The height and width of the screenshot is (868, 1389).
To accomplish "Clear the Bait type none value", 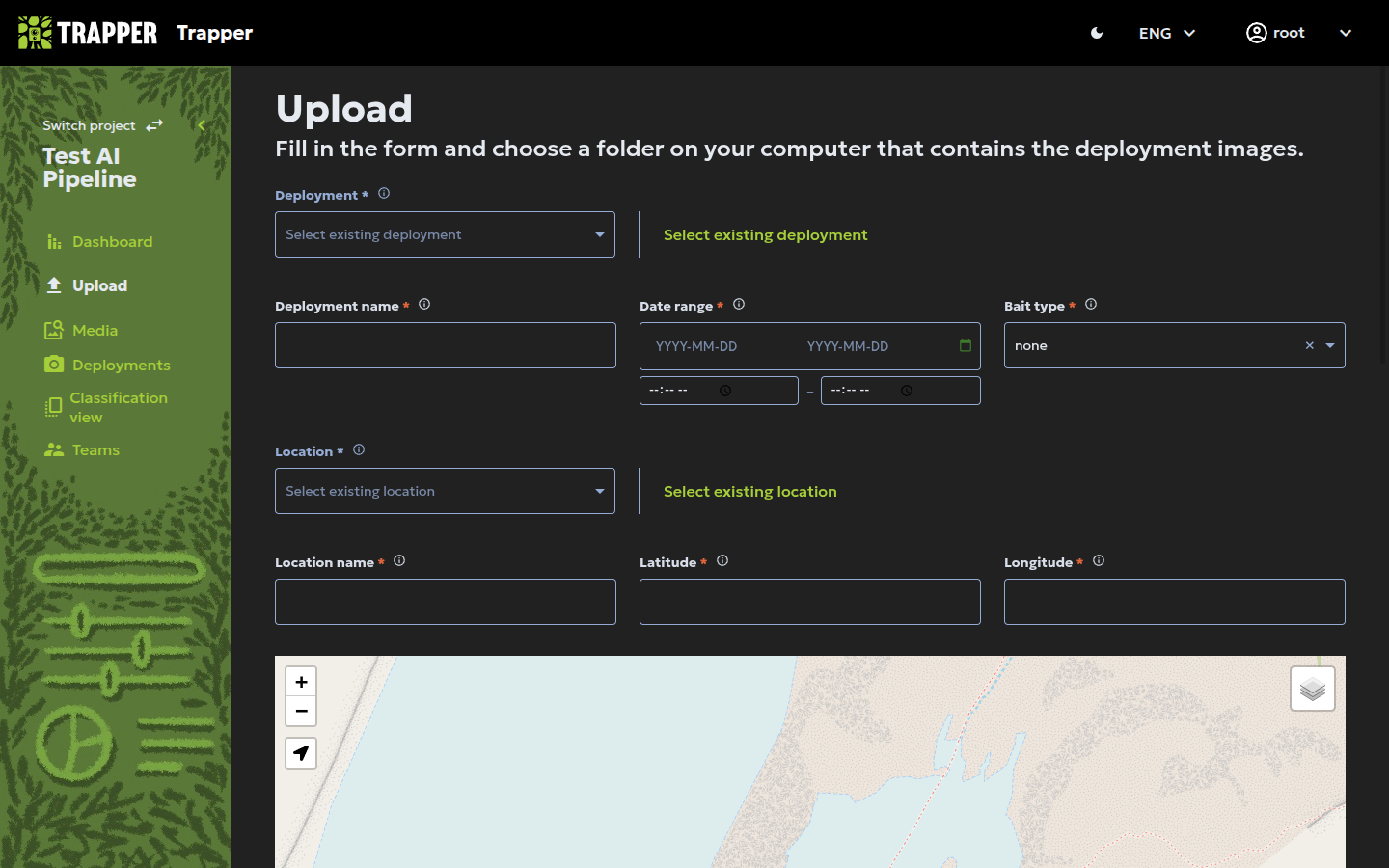I will click(x=1310, y=345).
